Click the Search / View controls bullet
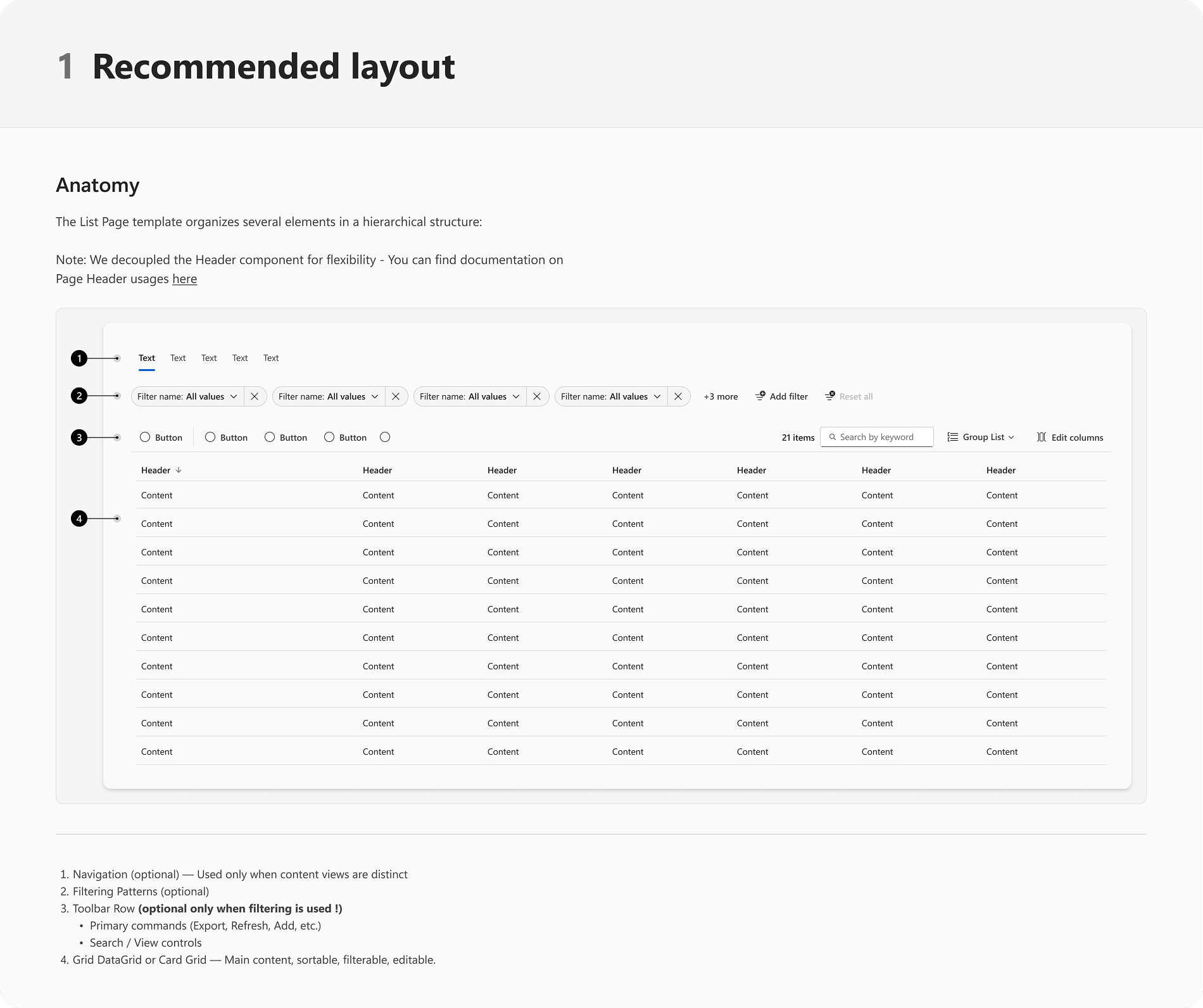This screenshot has height=1008, width=1203. 146,943
